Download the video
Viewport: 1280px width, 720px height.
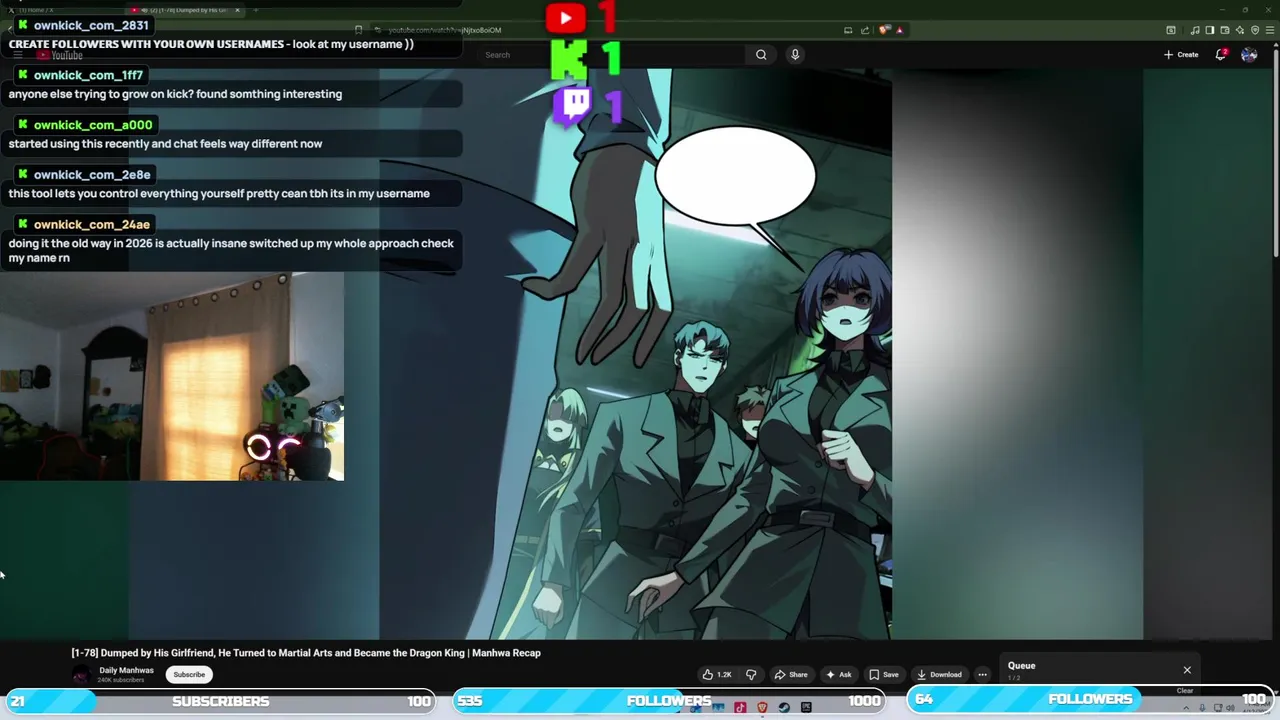coord(940,675)
